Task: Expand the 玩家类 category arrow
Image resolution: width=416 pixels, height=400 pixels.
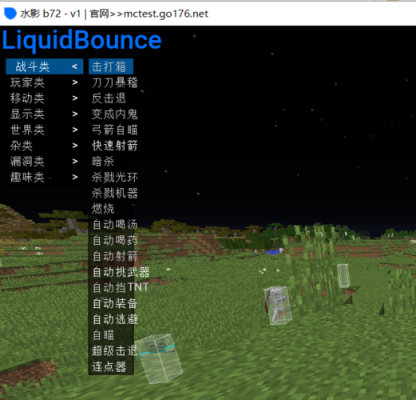Action: pos(75,82)
